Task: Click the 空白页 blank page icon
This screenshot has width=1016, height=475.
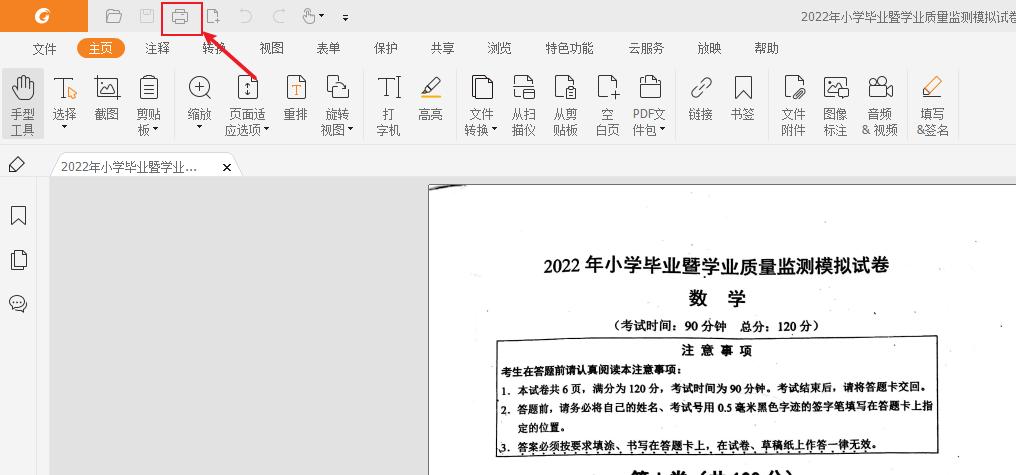Action: point(608,88)
